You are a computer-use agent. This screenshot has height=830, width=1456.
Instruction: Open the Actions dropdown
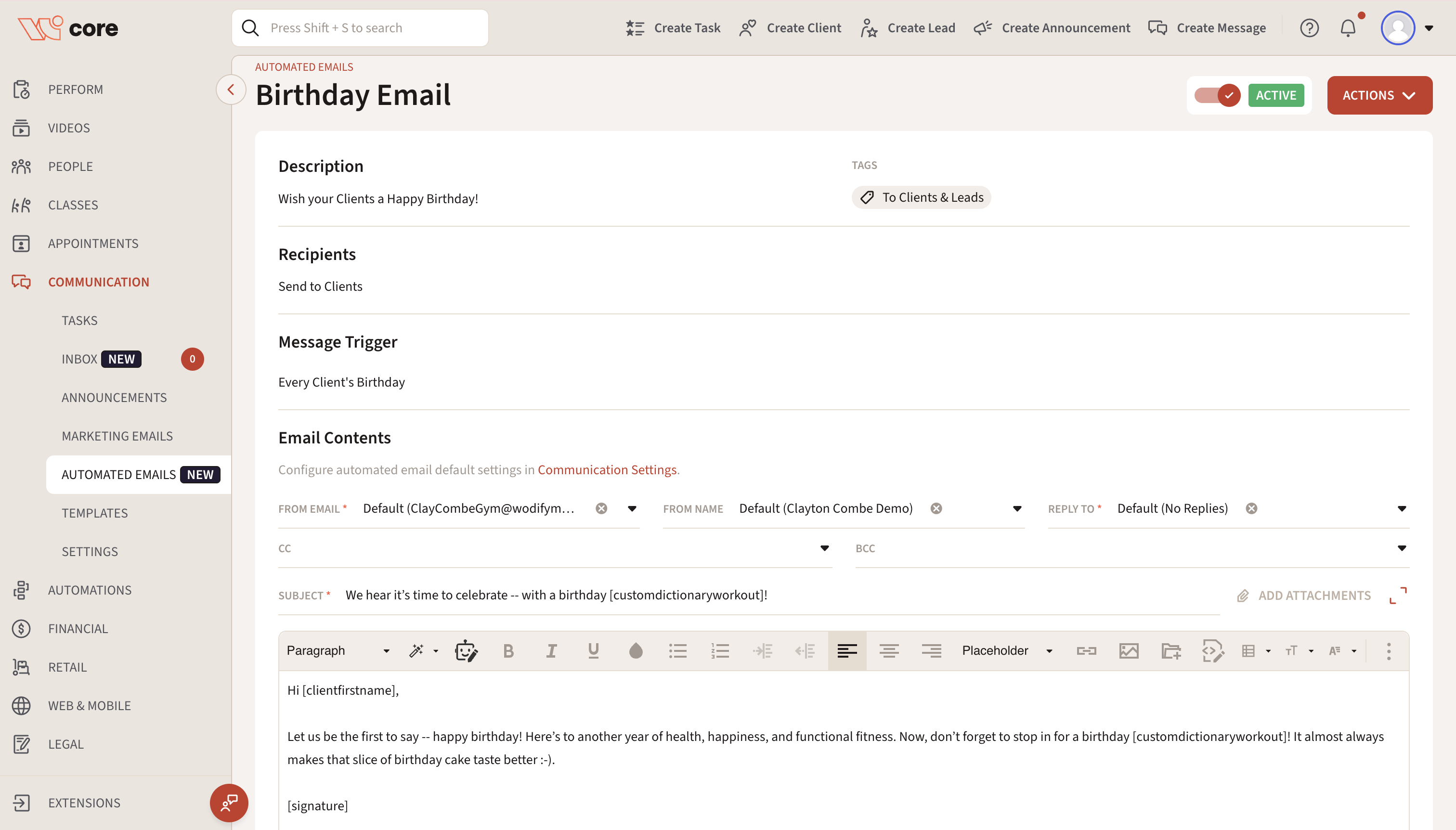1379,95
